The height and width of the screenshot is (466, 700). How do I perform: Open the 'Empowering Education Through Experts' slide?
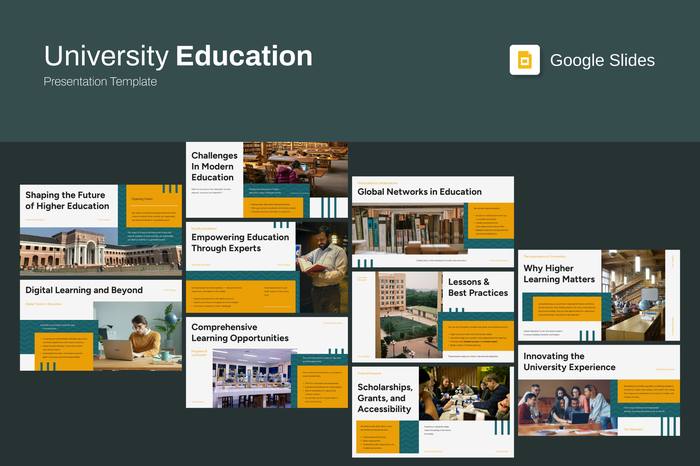point(267,268)
